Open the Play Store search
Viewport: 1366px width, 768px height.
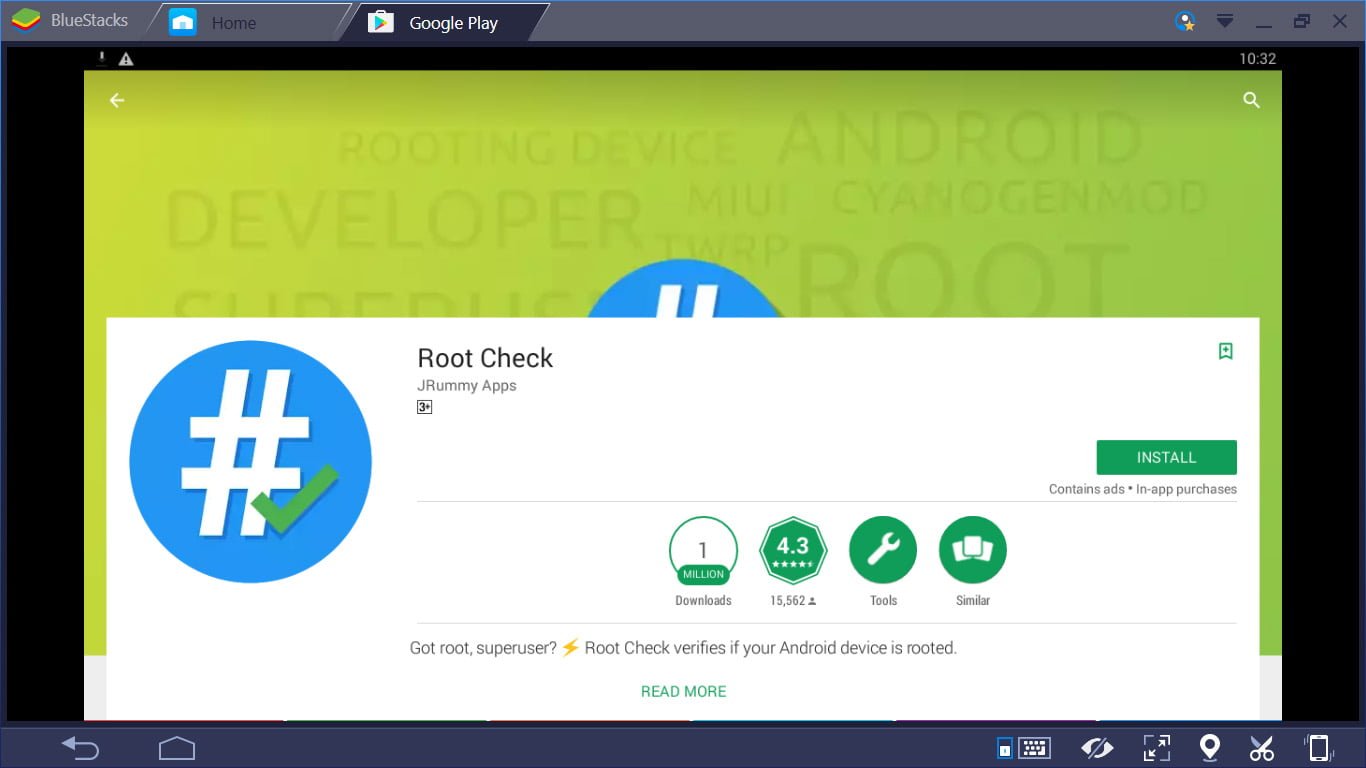click(x=1251, y=100)
